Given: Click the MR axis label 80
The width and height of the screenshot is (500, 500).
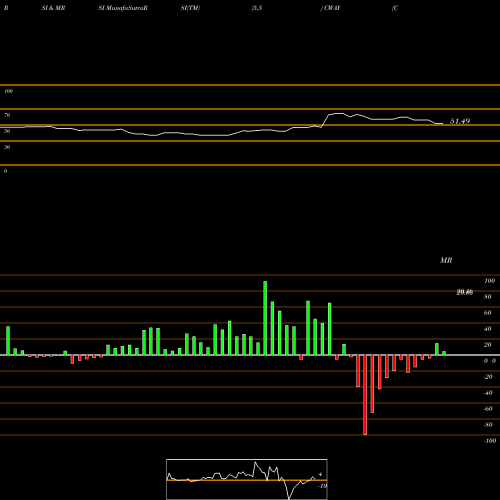Looking at the screenshot, I should (x=488, y=297).
